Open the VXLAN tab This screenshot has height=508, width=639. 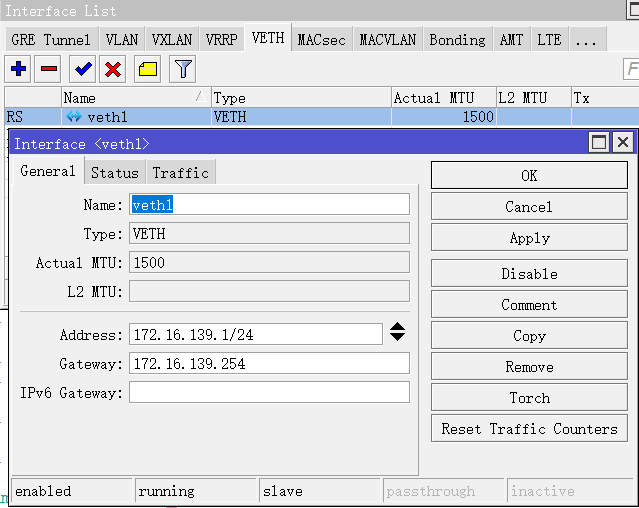[x=172, y=40]
